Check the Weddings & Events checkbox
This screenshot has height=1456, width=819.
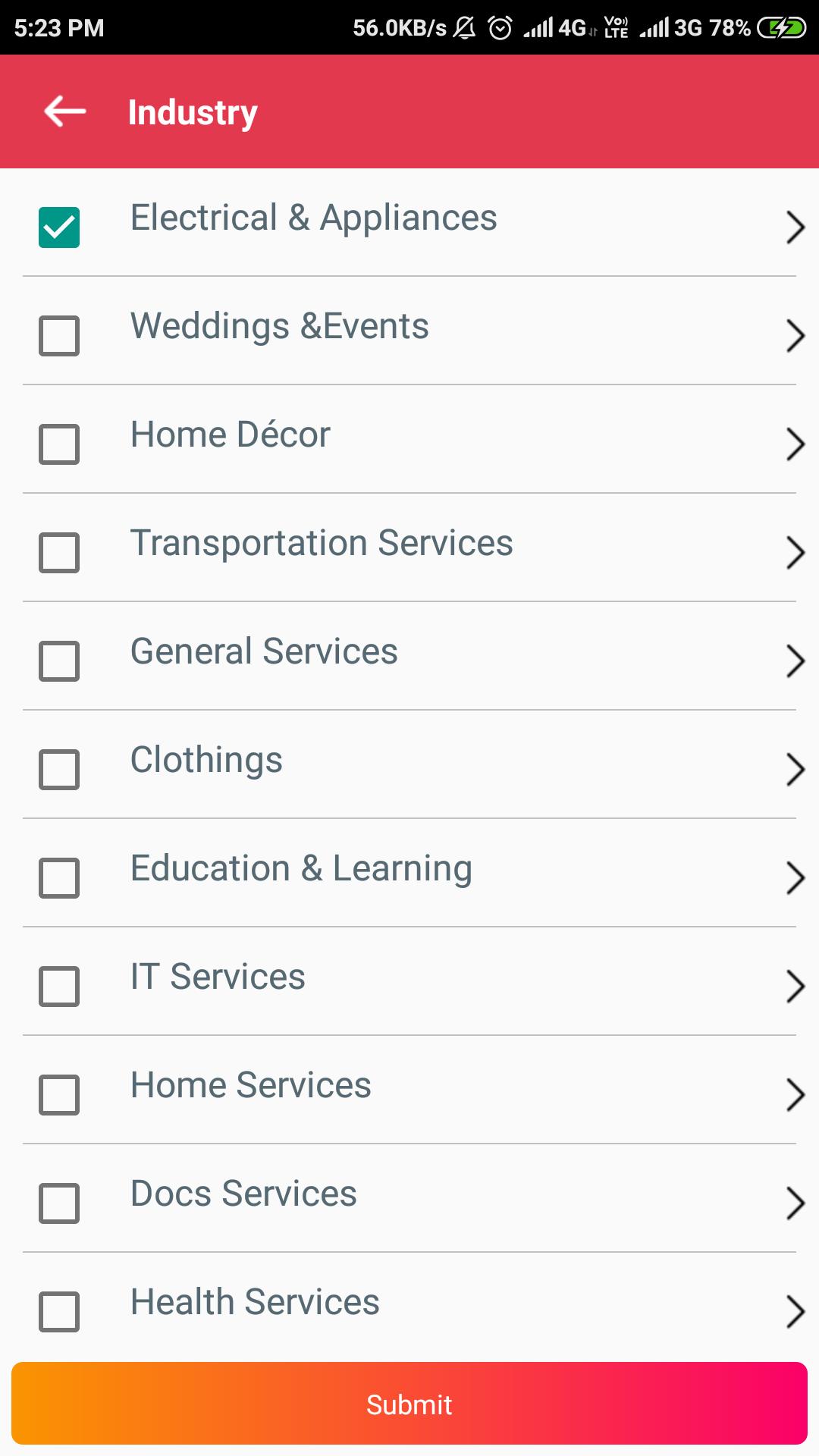coord(59,336)
